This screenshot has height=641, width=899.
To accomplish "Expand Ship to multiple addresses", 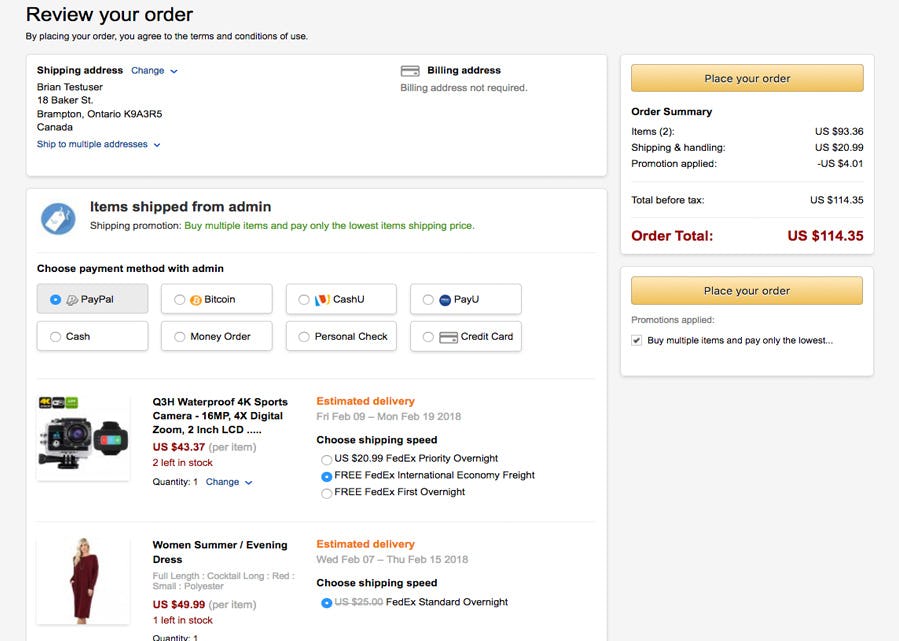I will point(98,145).
